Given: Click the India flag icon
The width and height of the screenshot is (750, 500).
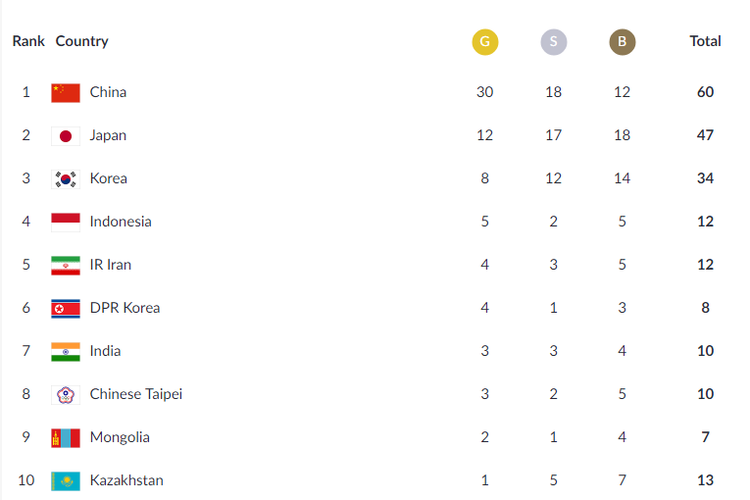Looking at the screenshot, I should click(66, 351).
